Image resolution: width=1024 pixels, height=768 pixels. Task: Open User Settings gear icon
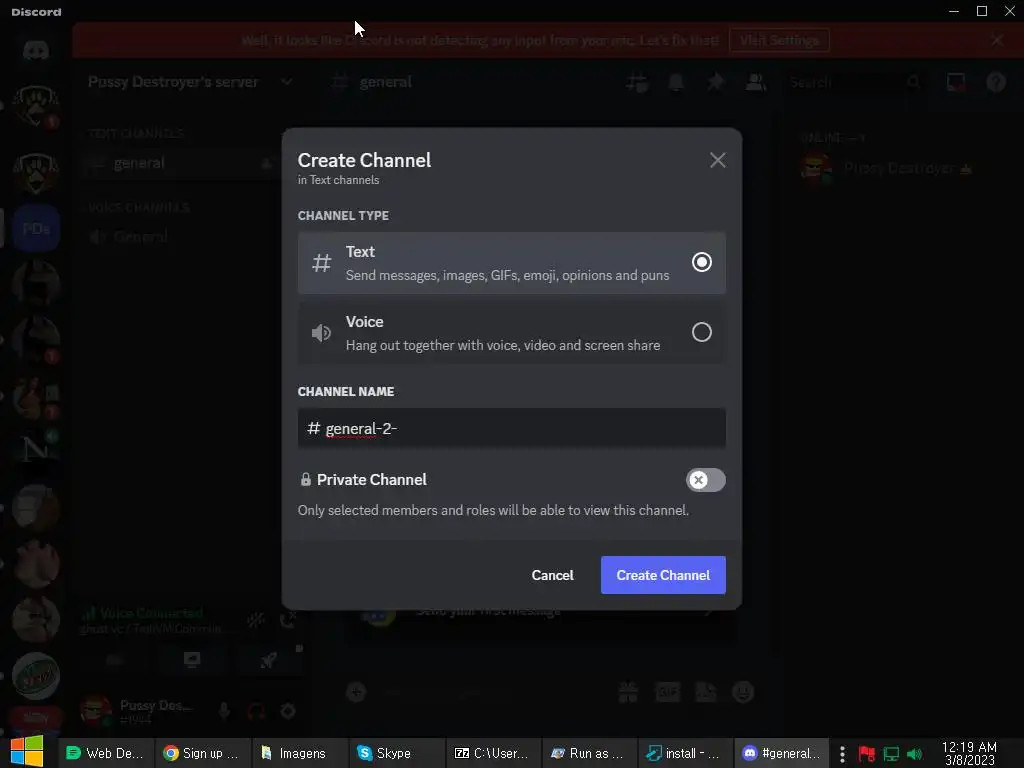287,711
